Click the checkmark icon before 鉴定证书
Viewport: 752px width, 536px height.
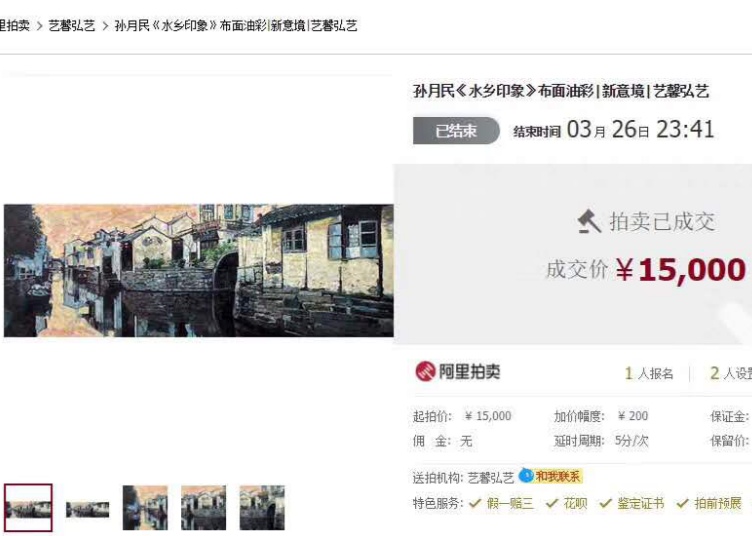[x=606, y=503]
